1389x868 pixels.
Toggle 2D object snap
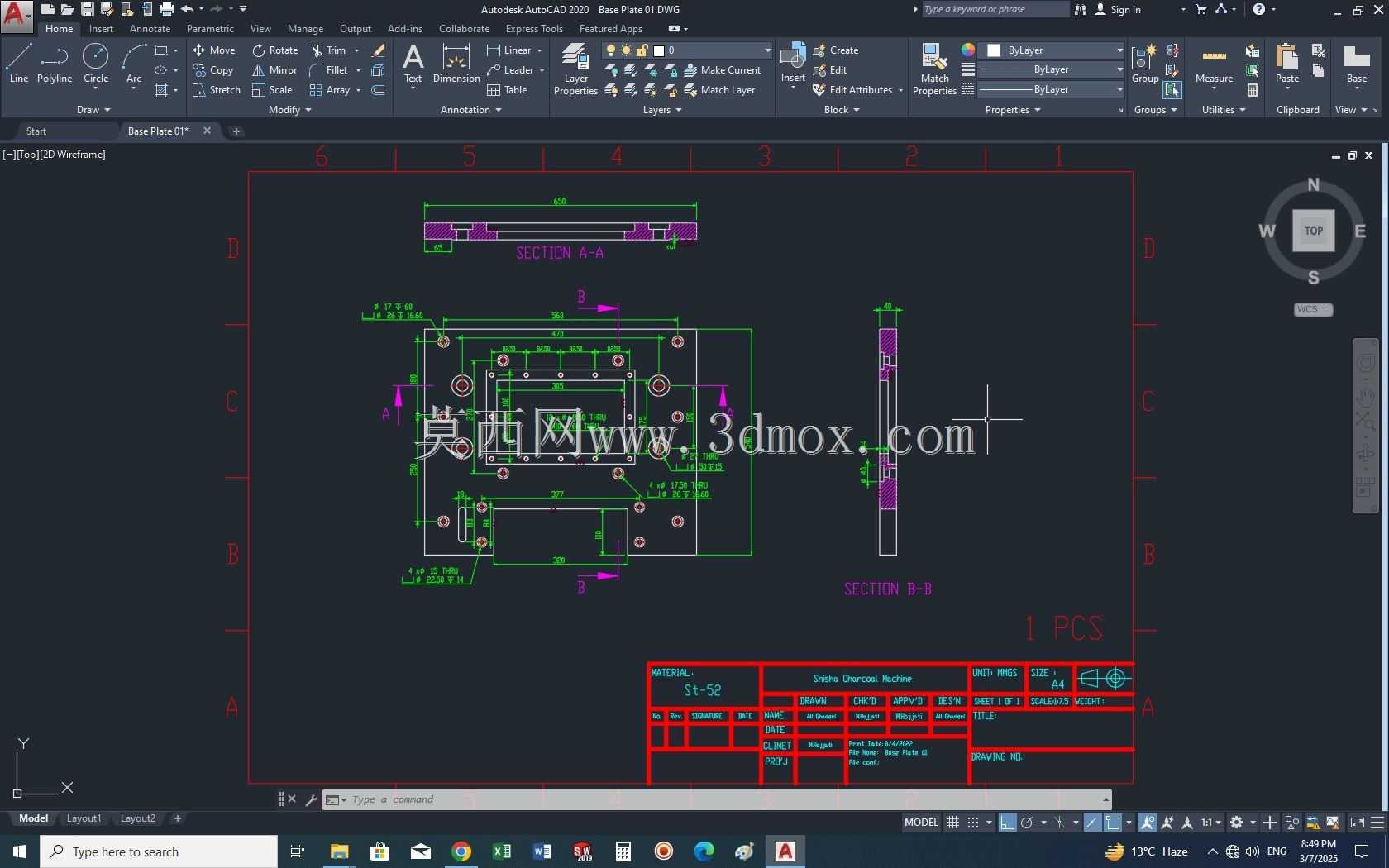1113,823
